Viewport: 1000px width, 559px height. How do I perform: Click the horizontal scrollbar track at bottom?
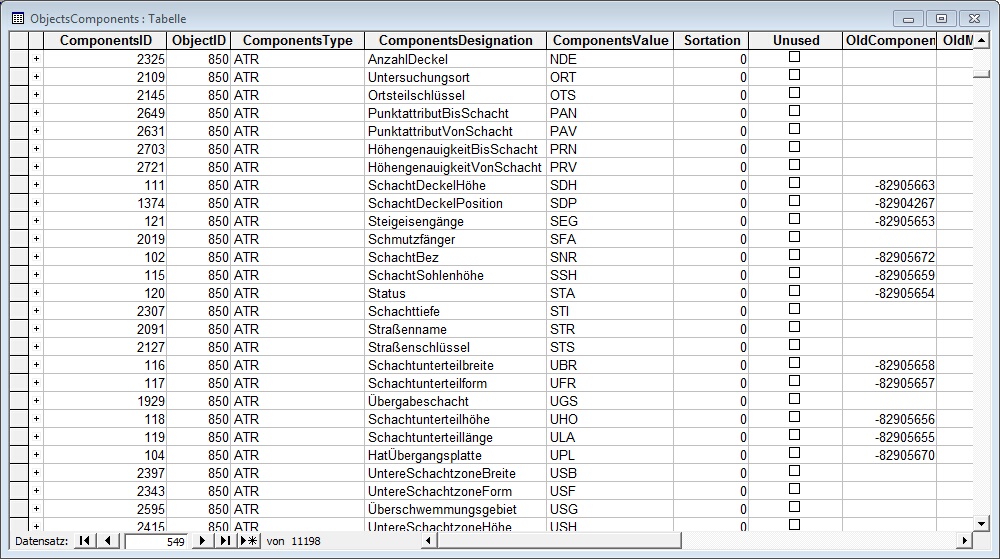coord(700,541)
